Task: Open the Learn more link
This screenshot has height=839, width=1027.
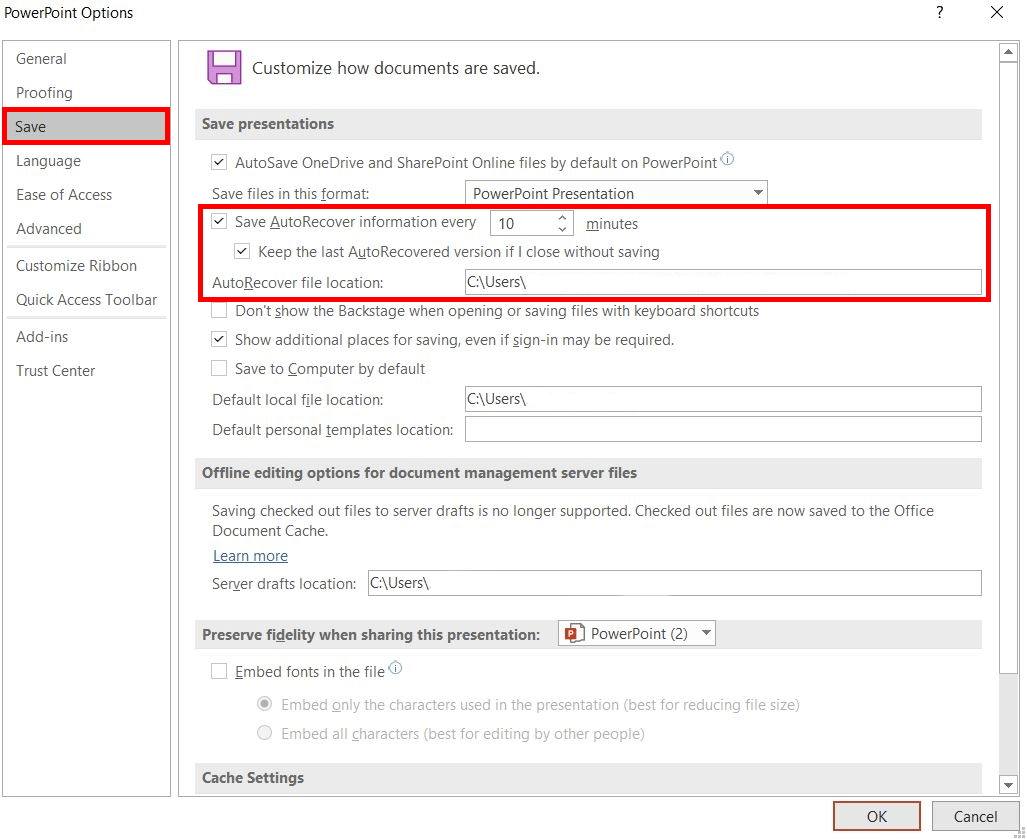Action: tap(250, 555)
